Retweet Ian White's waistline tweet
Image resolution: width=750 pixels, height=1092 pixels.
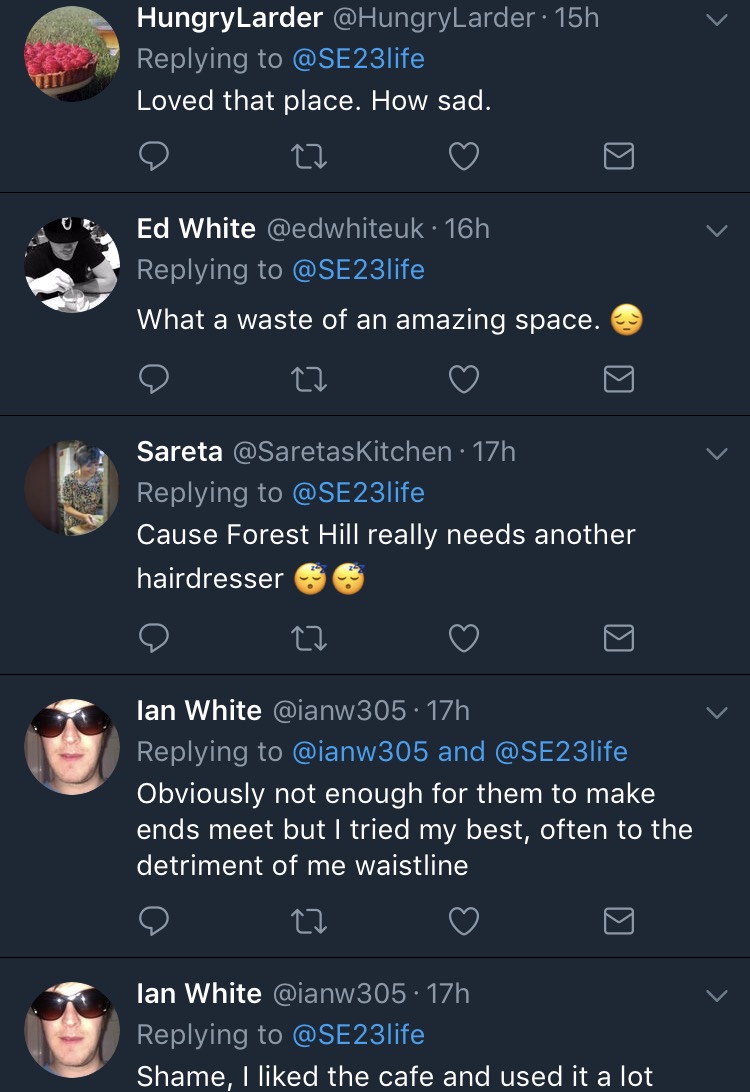coord(309,921)
